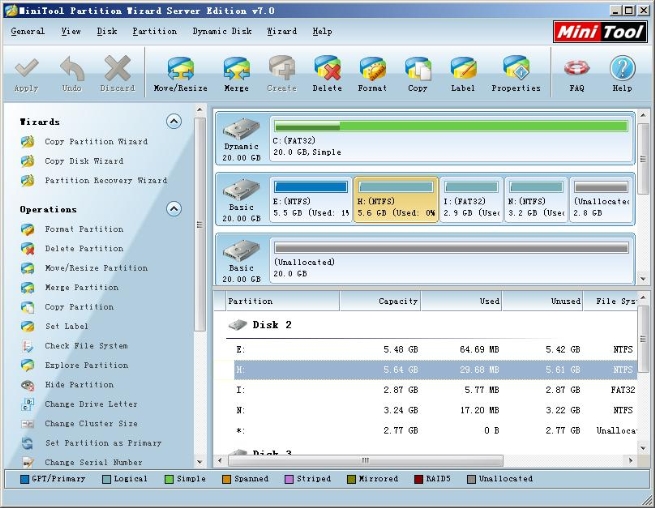Click the Apply checkmark toolbar icon

(26, 69)
